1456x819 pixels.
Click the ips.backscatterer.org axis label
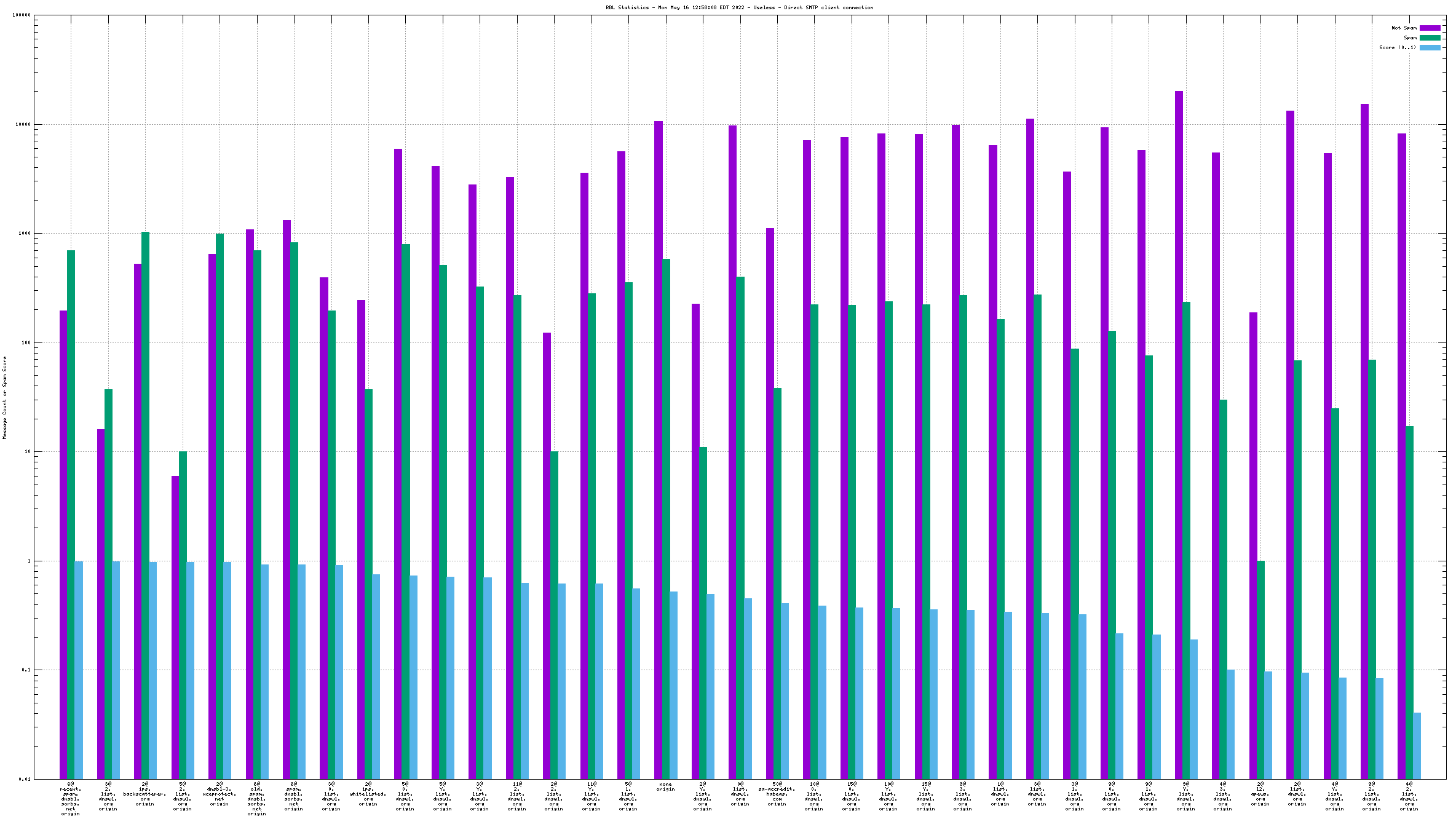coord(144,794)
